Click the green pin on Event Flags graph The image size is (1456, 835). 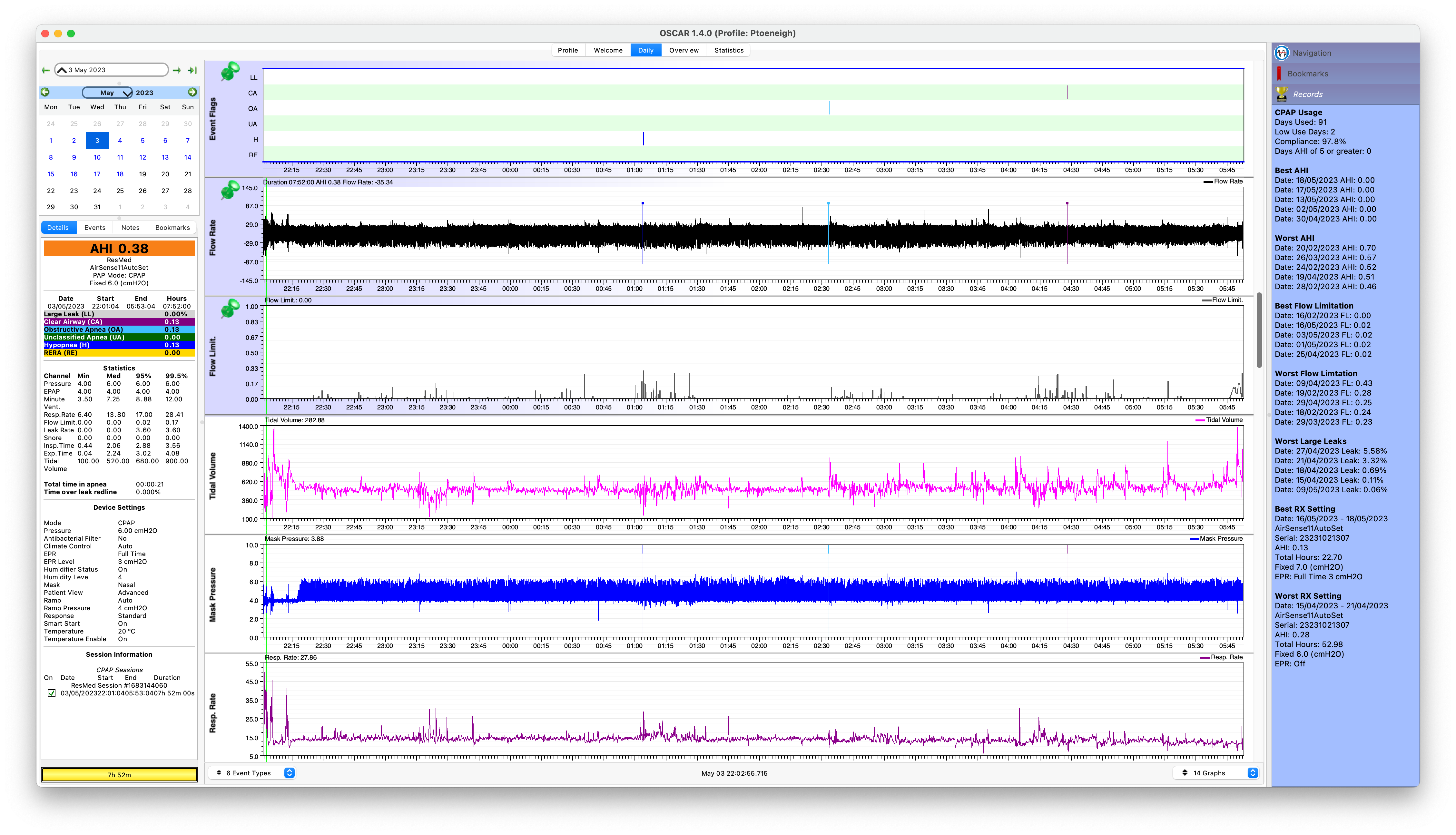point(229,72)
